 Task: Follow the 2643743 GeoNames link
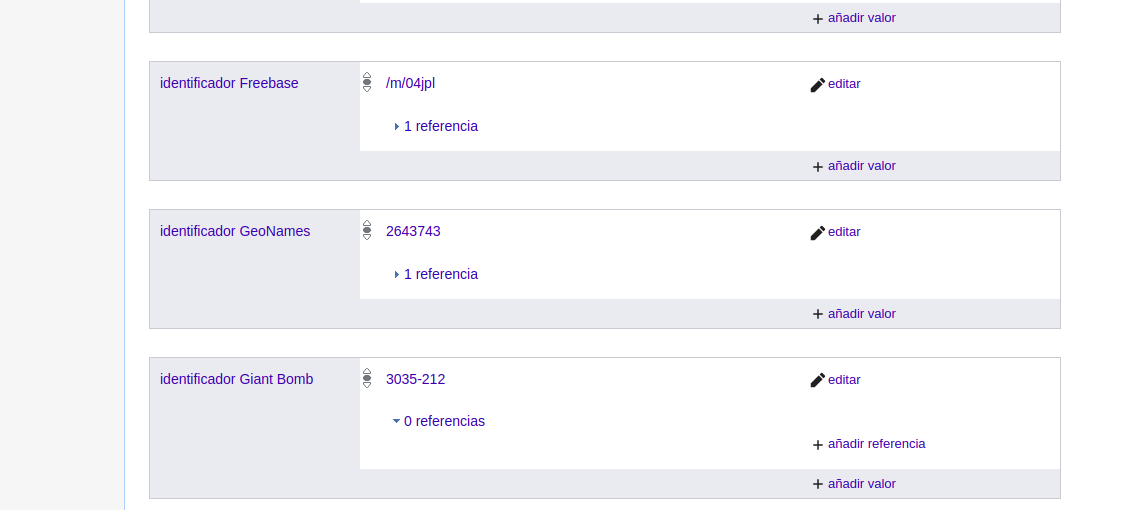[x=413, y=231]
